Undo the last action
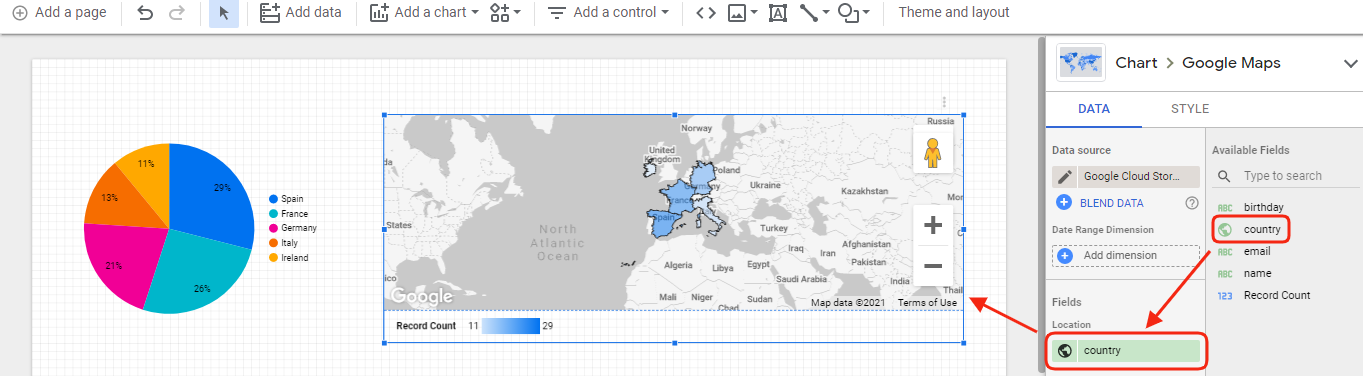The image size is (1363, 376). 145,13
